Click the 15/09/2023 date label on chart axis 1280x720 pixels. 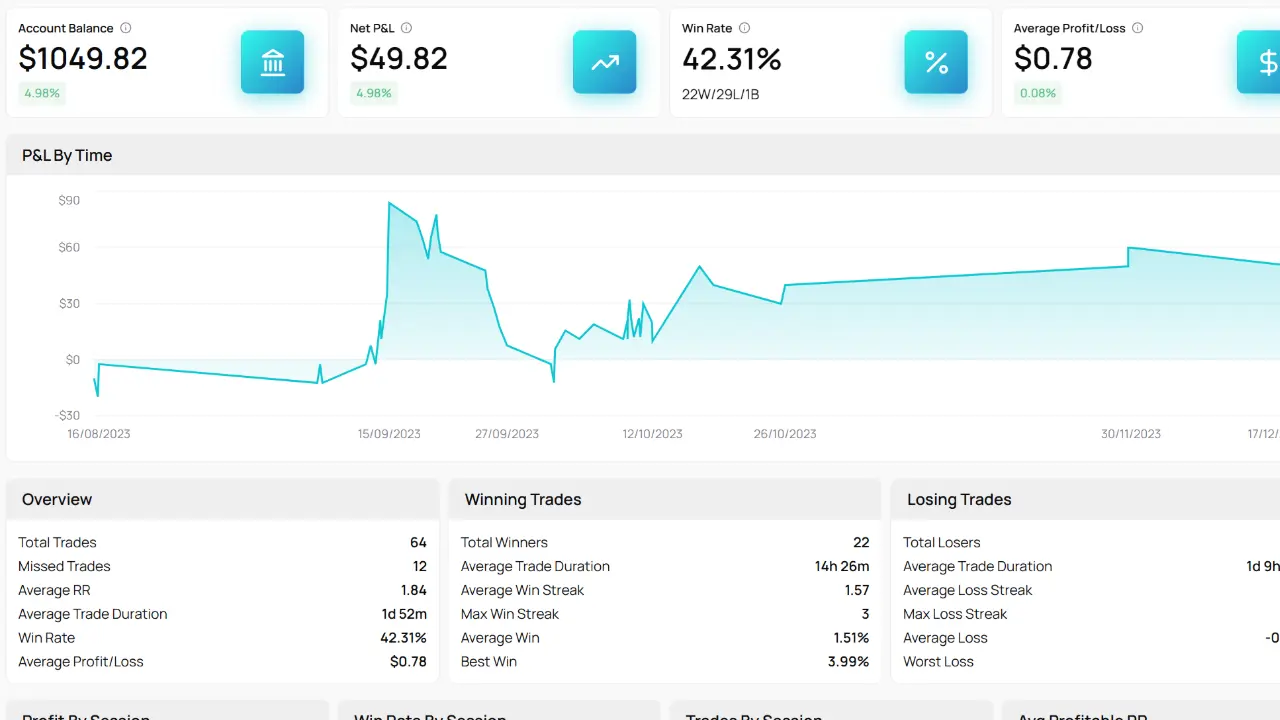[389, 434]
